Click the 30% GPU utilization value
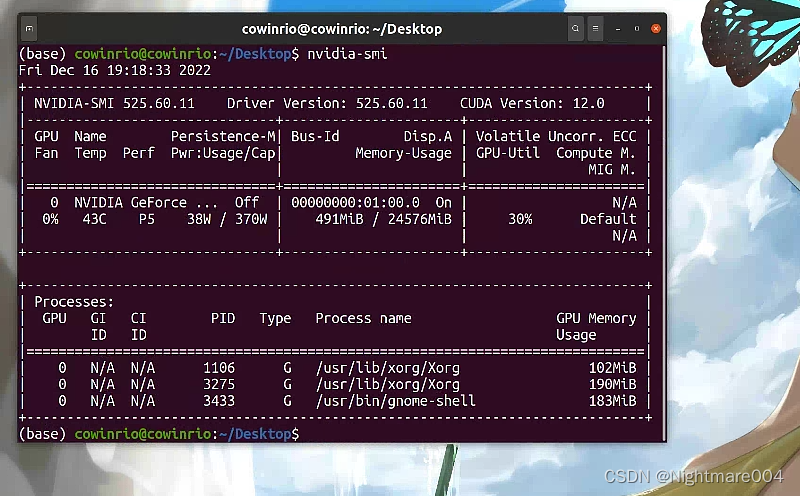Image resolution: width=800 pixels, height=496 pixels. (520, 219)
